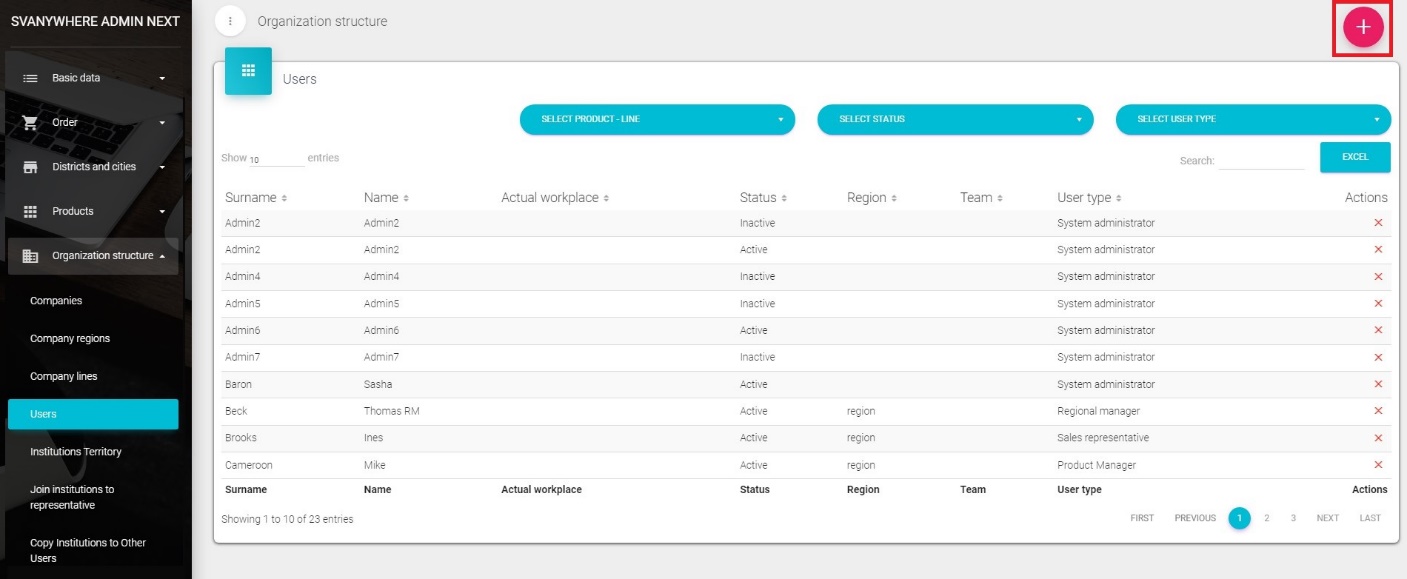
Task: Click delete icon for Brooks Ines
Action: pos(1378,438)
